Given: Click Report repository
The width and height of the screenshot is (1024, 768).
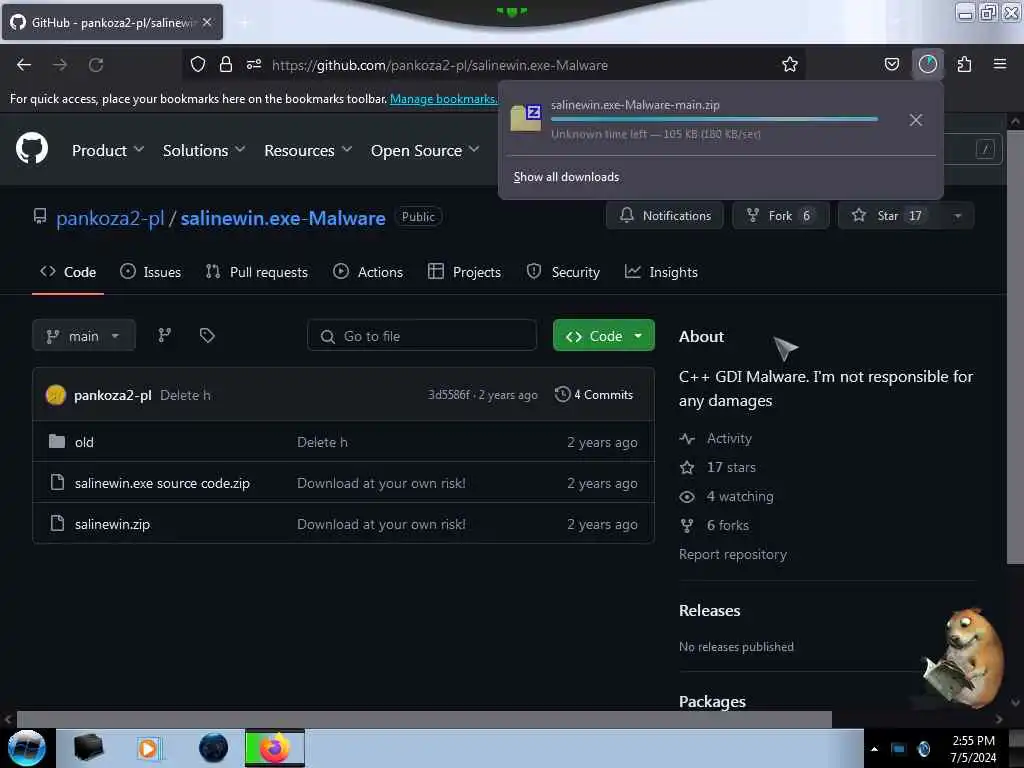Looking at the screenshot, I should pyautogui.click(x=733, y=554).
